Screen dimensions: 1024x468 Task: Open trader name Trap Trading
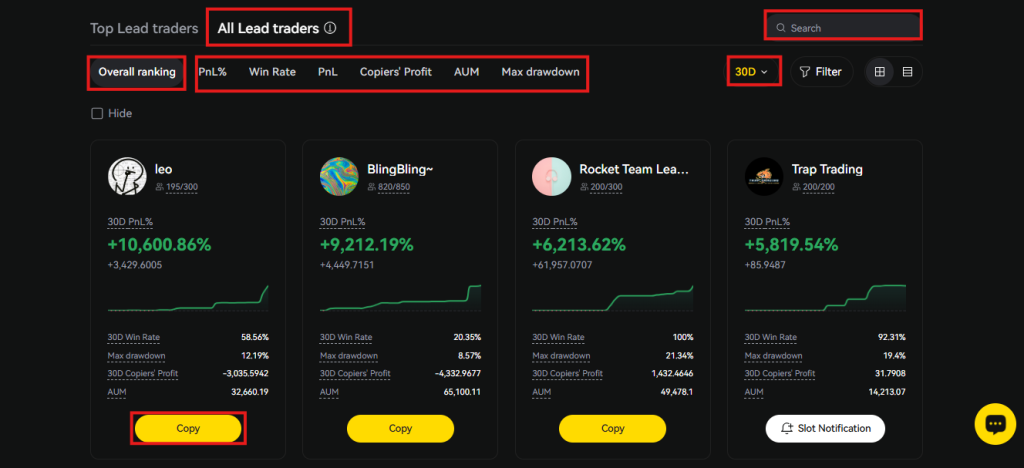coord(827,170)
